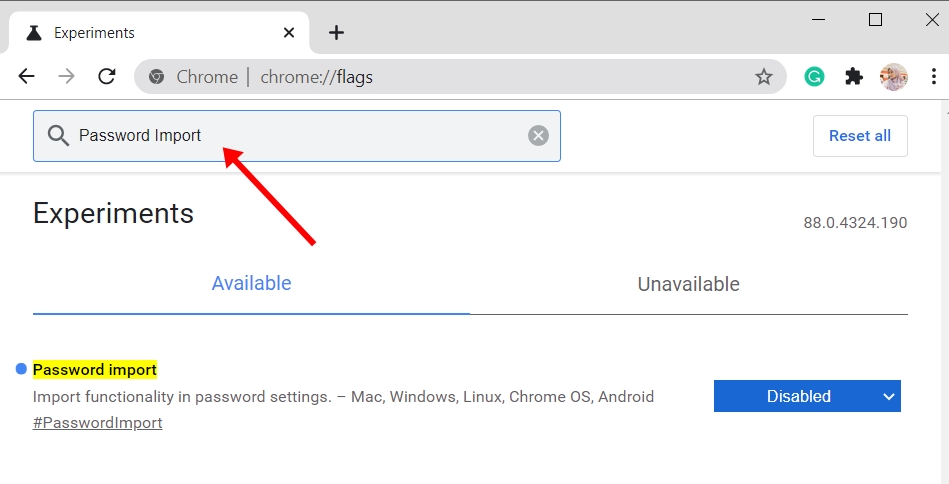This screenshot has width=949, height=484.
Task: Click the forward navigation arrow
Action: [66, 77]
